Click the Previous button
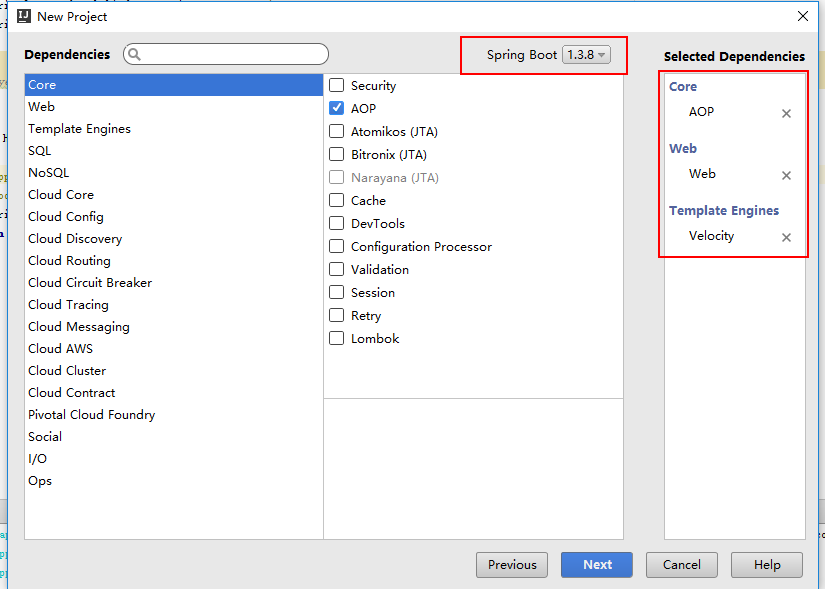 click(x=512, y=565)
